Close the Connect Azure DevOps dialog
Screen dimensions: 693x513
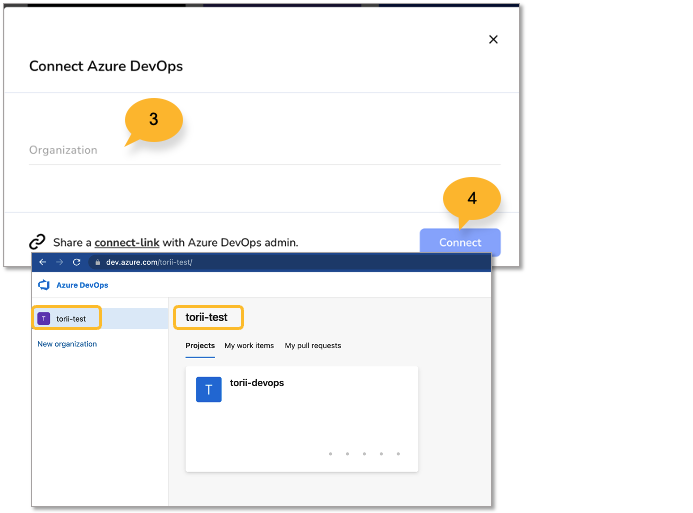tap(493, 39)
